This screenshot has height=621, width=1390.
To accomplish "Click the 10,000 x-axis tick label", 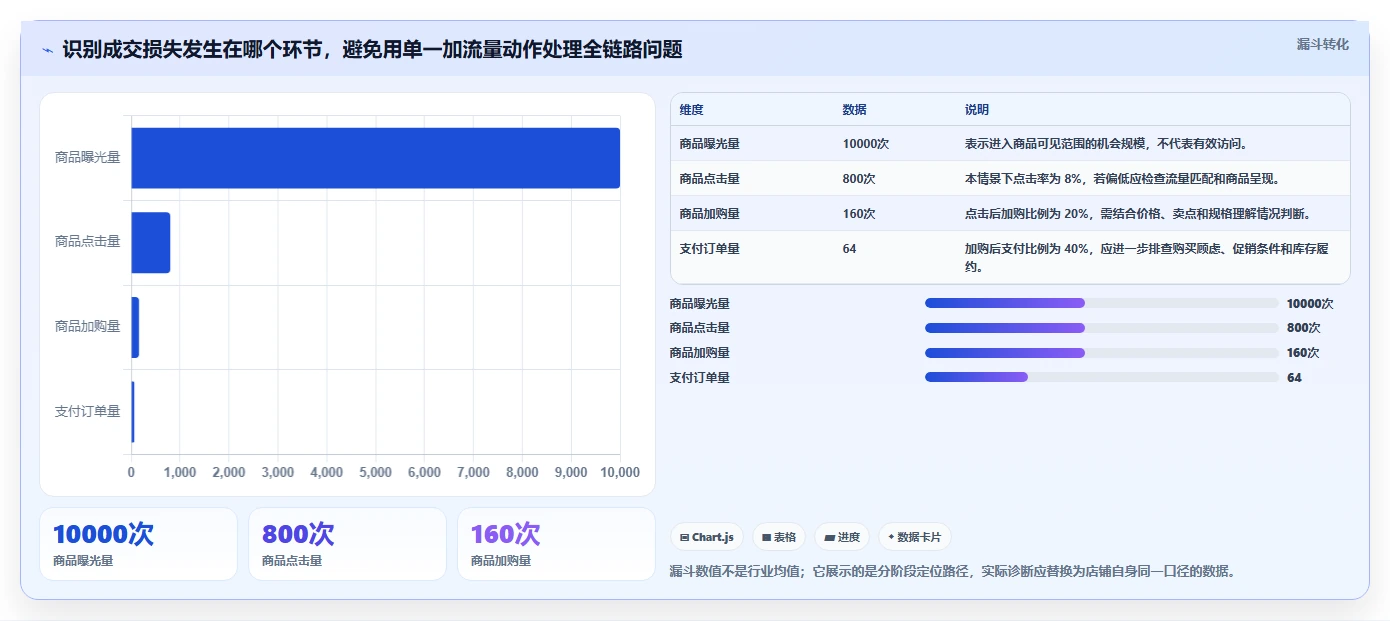I will point(618,472).
